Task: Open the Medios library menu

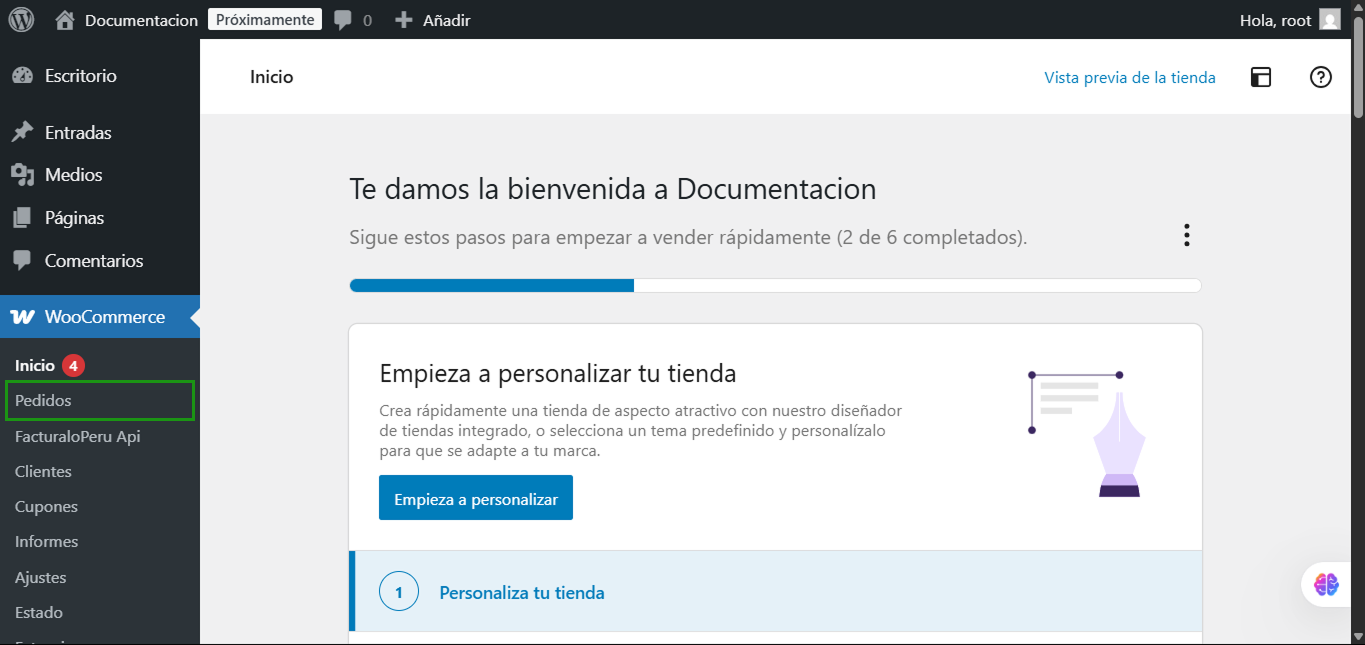Action: tap(73, 175)
